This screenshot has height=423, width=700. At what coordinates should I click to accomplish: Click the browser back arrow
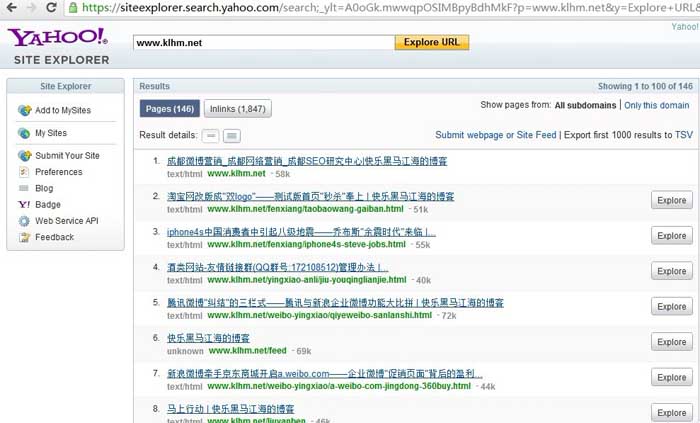click(x=11, y=8)
